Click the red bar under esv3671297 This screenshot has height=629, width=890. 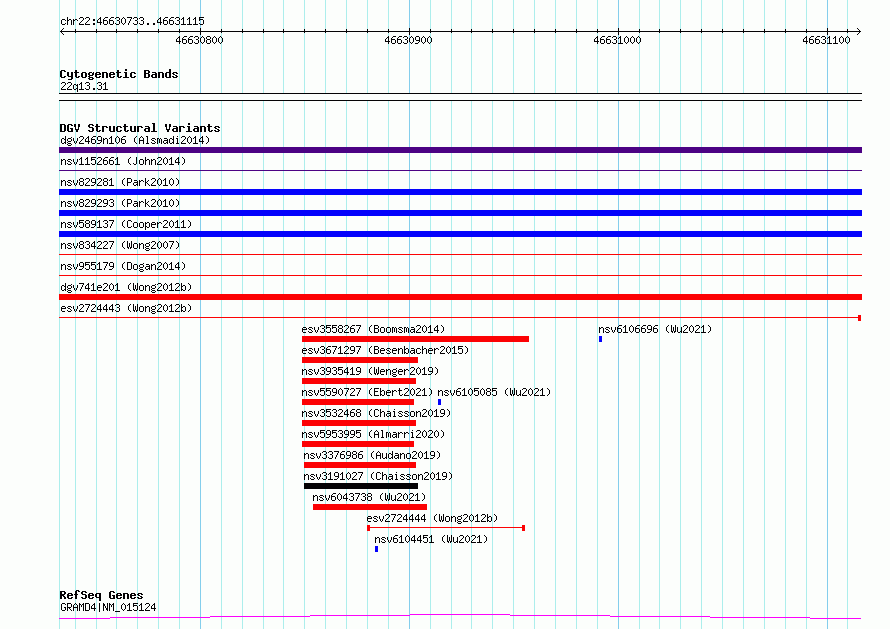[360, 360]
